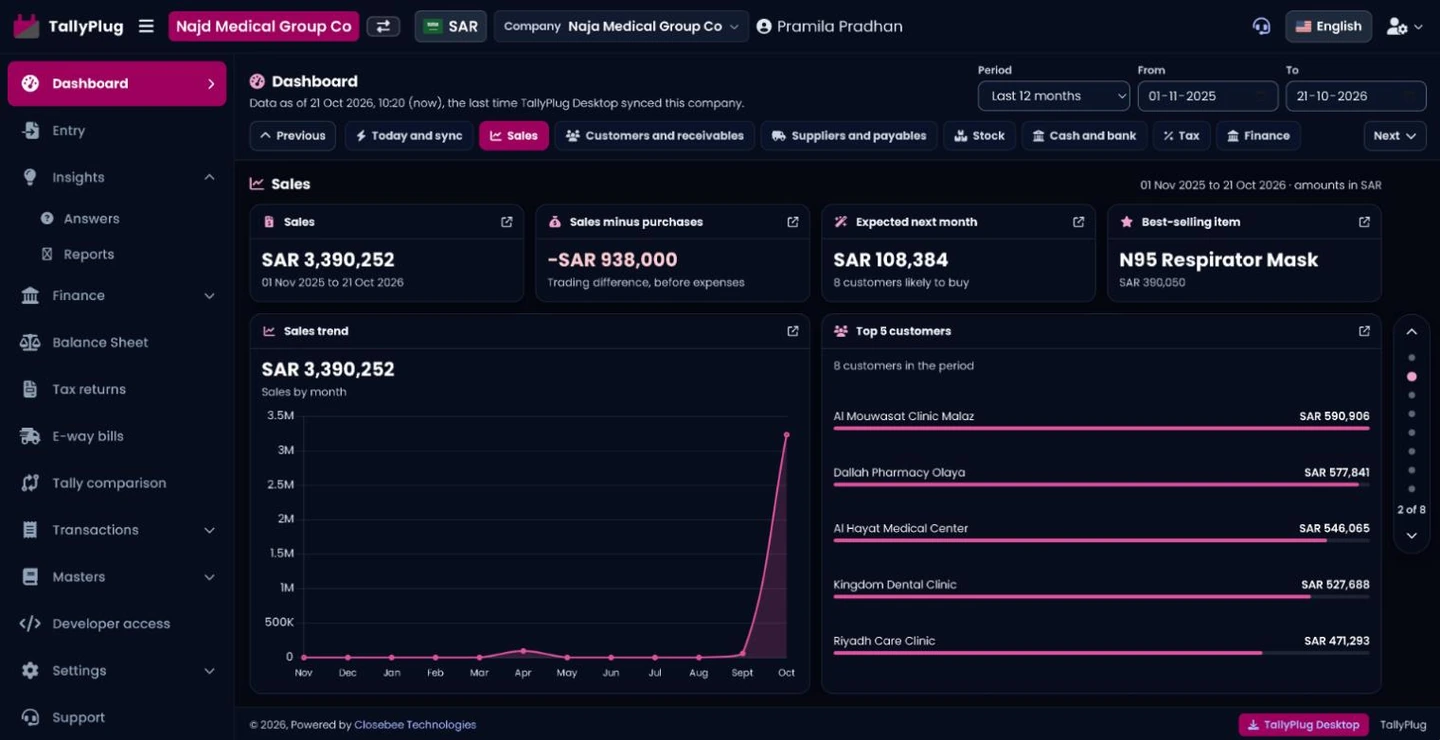Click Kingdom Dental Clinic progress bar
The height and width of the screenshot is (740, 1440).
[x=1101, y=597]
